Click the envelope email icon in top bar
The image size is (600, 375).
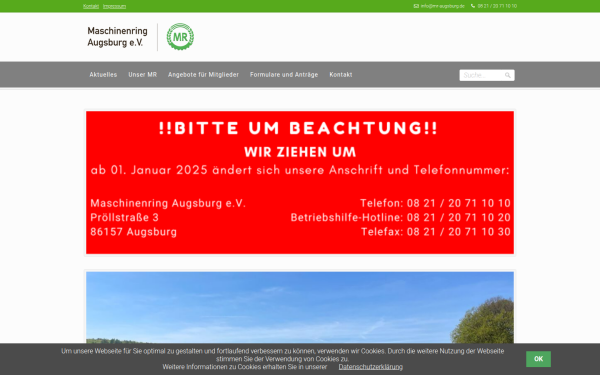coord(416,6)
